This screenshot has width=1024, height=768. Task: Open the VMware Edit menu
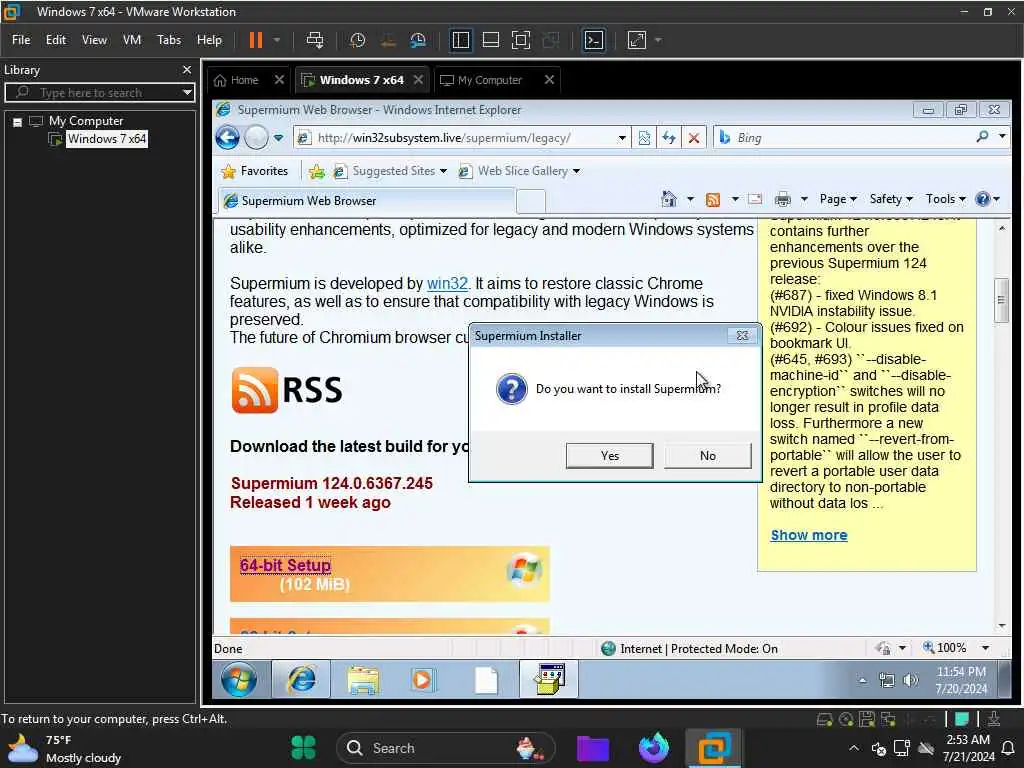tap(56, 40)
